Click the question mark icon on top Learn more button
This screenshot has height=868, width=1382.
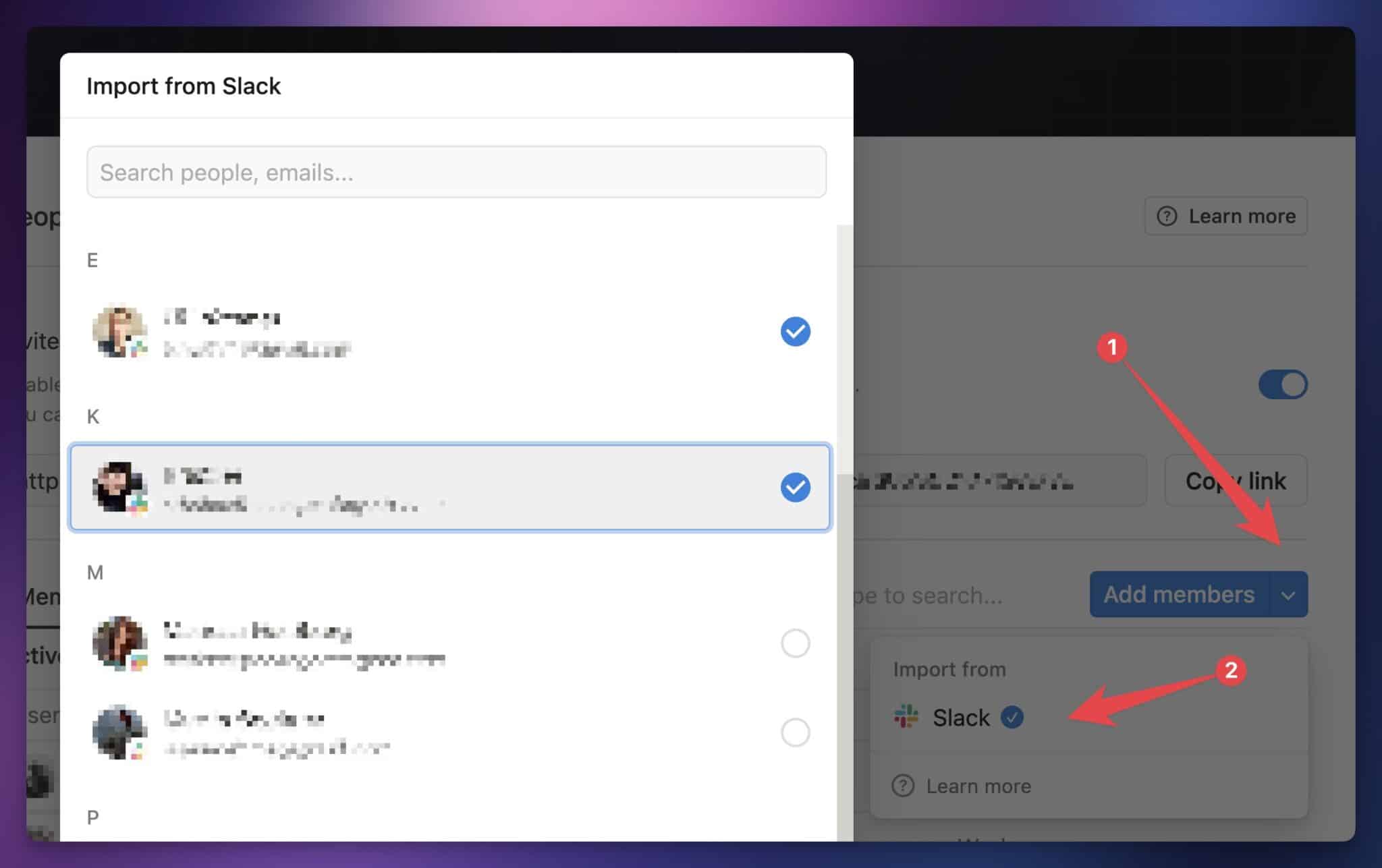point(1167,216)
